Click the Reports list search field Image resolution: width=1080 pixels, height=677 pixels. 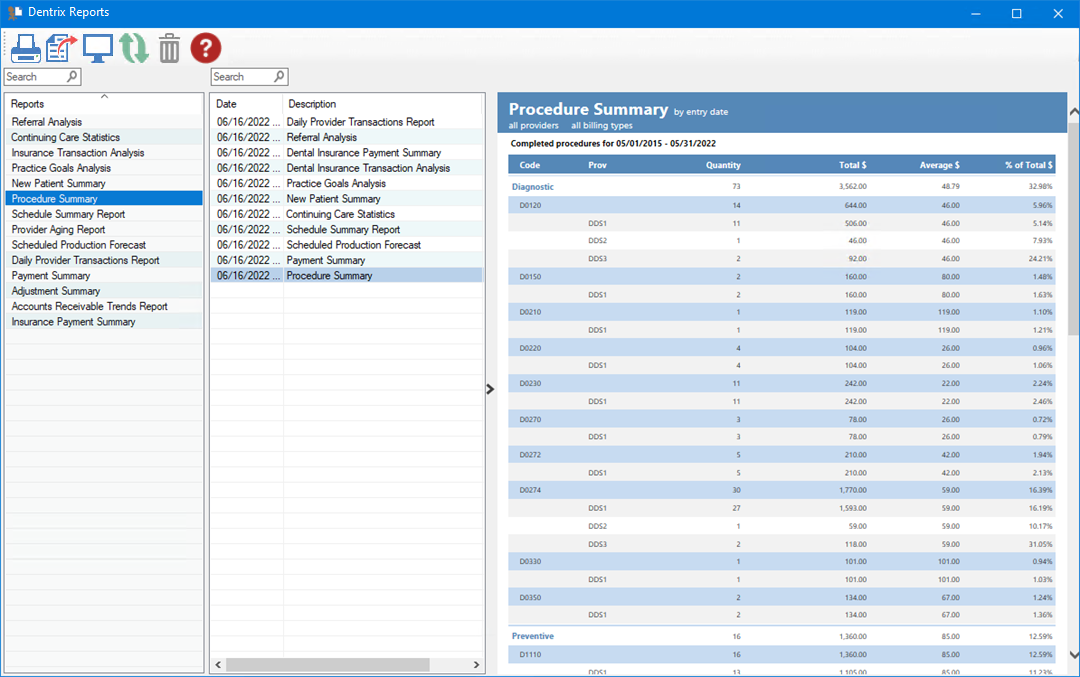(x=34, y=77)
